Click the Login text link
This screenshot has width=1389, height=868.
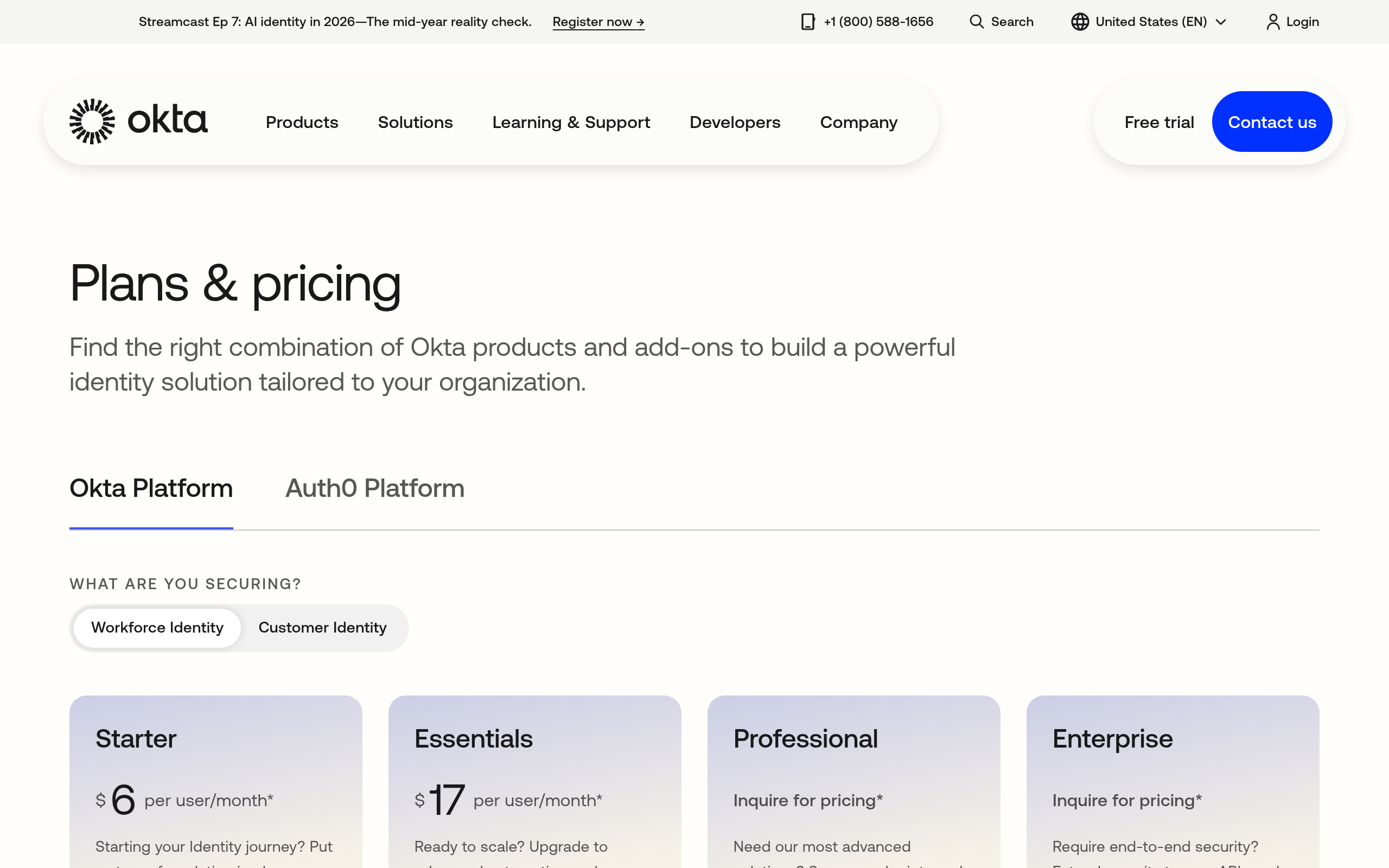point(1302,22)
